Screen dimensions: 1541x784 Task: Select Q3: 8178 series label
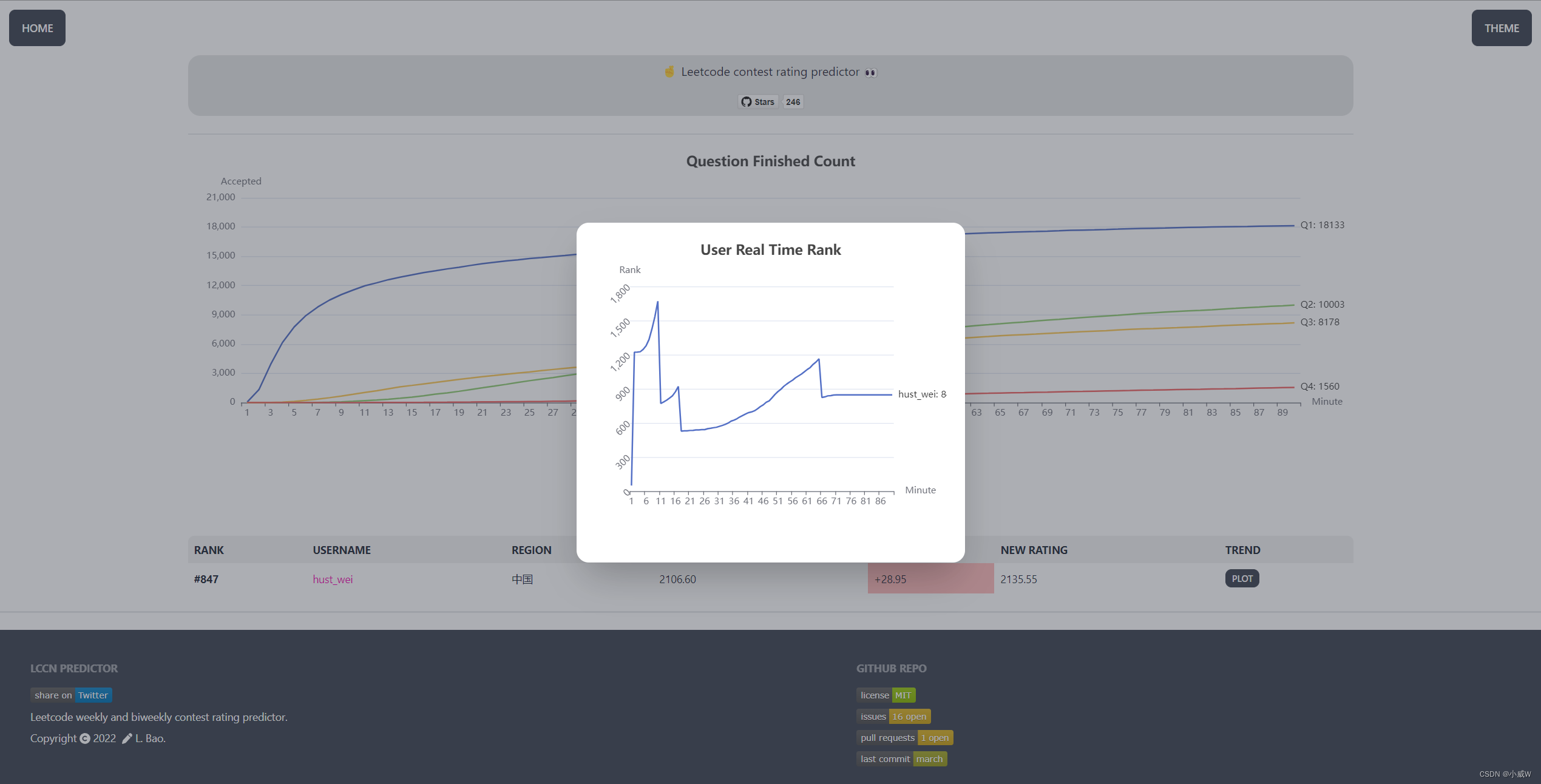pos(1319,322)
